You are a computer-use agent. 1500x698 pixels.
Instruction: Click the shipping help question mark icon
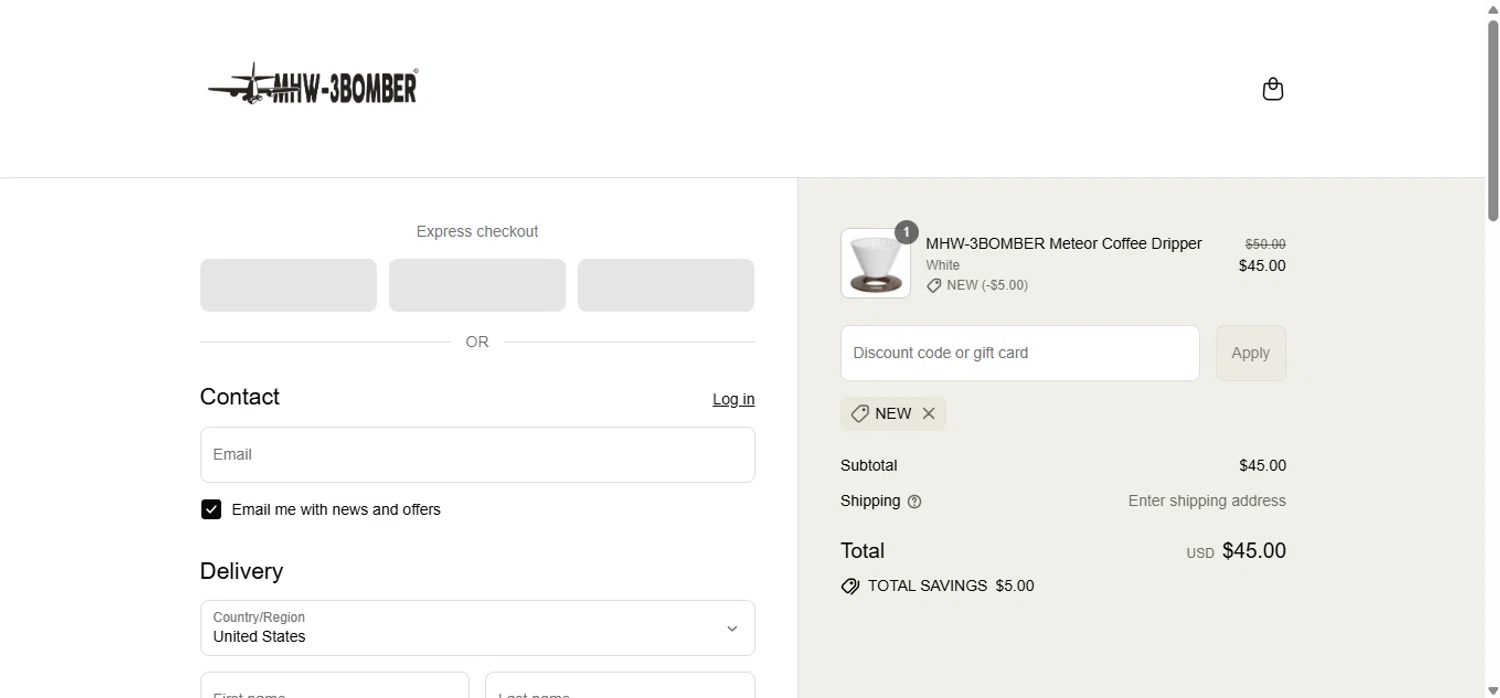click(914, 502)
